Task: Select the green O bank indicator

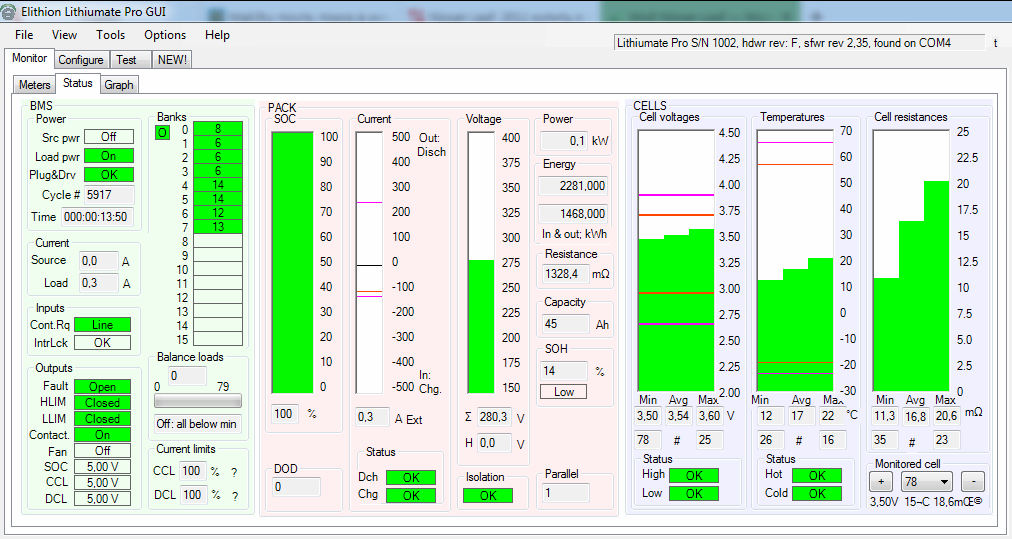Action: [x=162, y=132]
